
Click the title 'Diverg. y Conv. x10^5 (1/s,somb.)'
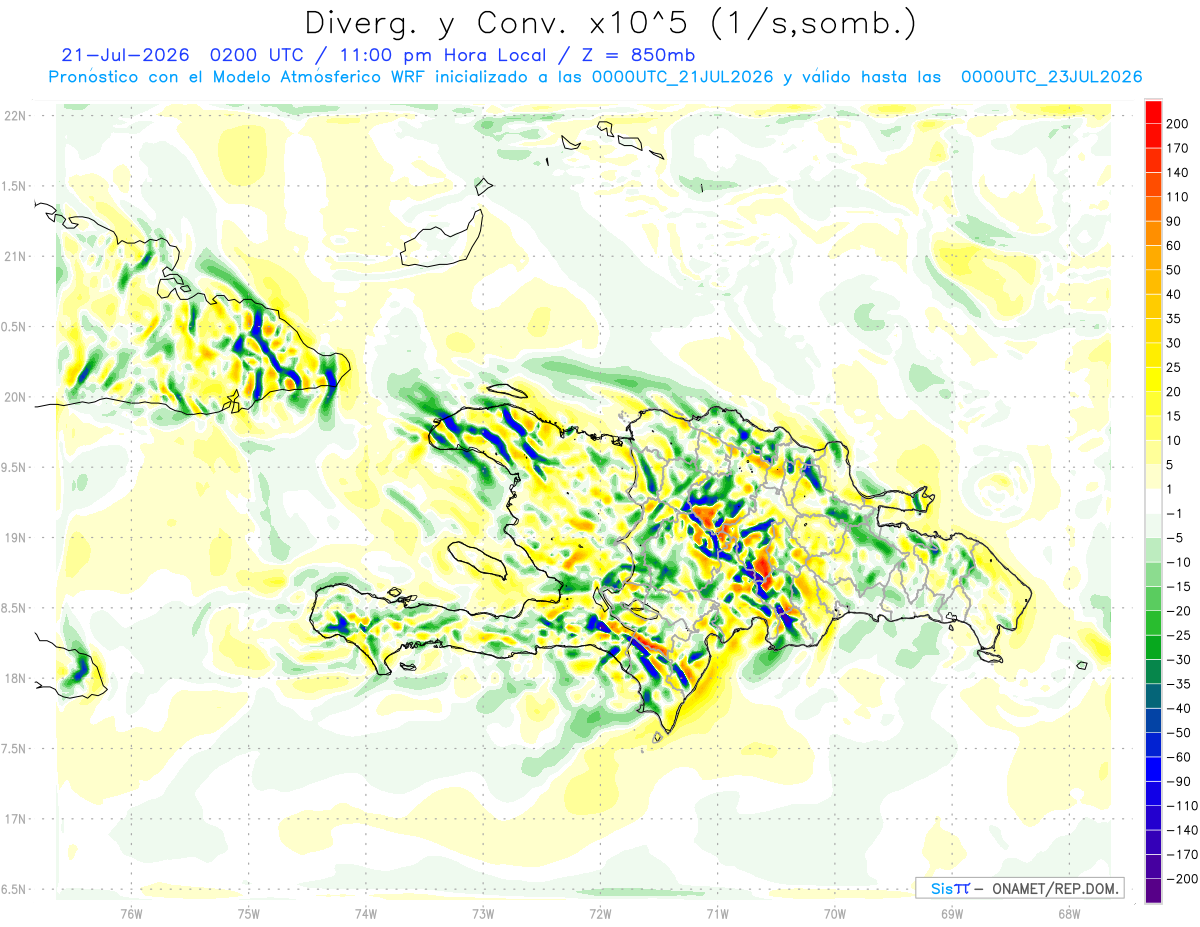tap(609, 23)
